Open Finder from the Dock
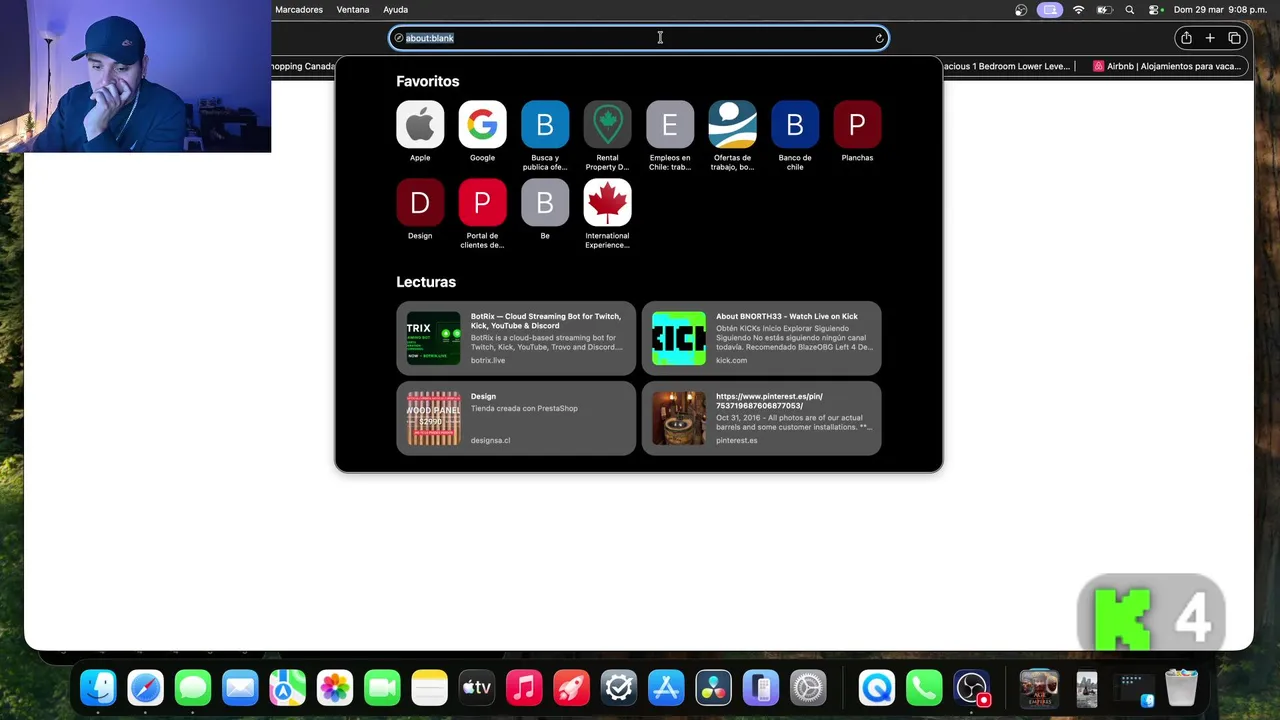The height and width of the screenshot is (720, 1280). click(x=98, y=688)
